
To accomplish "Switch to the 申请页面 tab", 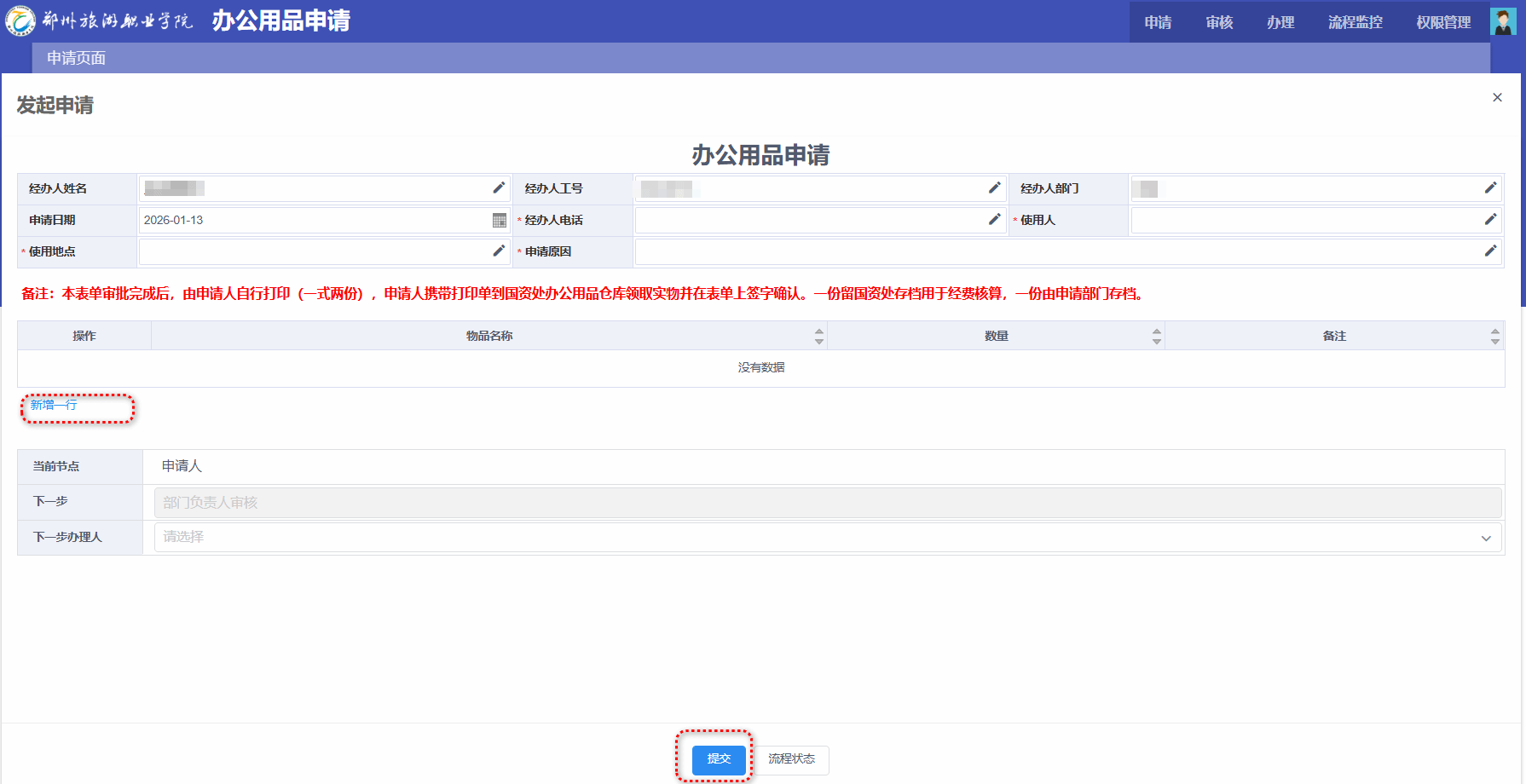I will (x=77, y=58).
